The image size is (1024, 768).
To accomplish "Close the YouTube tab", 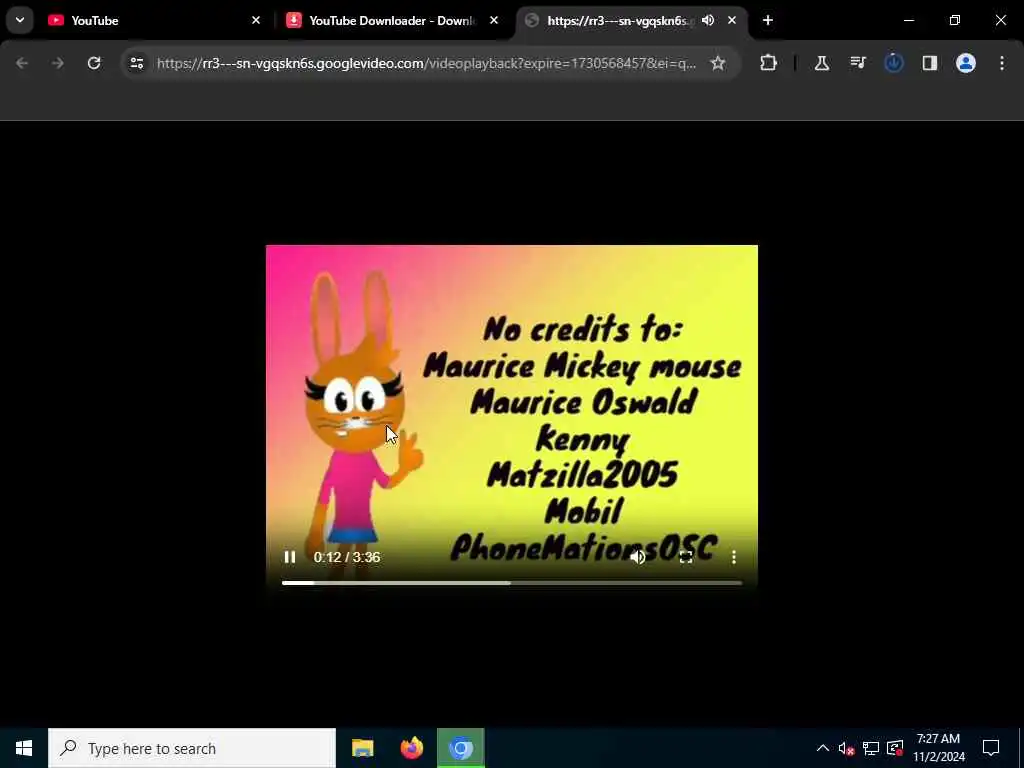I will pyautogui.click(x=256, y=21).
